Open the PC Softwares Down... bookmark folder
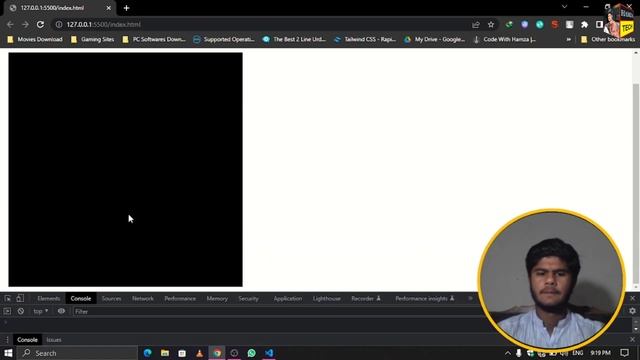 (x=154, y=40)
